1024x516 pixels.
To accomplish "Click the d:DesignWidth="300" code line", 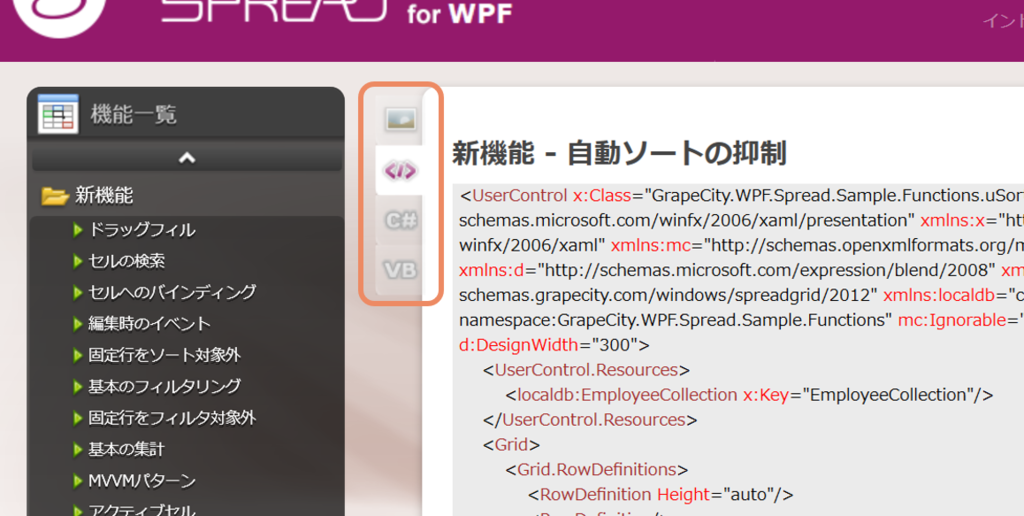I will (x=554, y=345).
